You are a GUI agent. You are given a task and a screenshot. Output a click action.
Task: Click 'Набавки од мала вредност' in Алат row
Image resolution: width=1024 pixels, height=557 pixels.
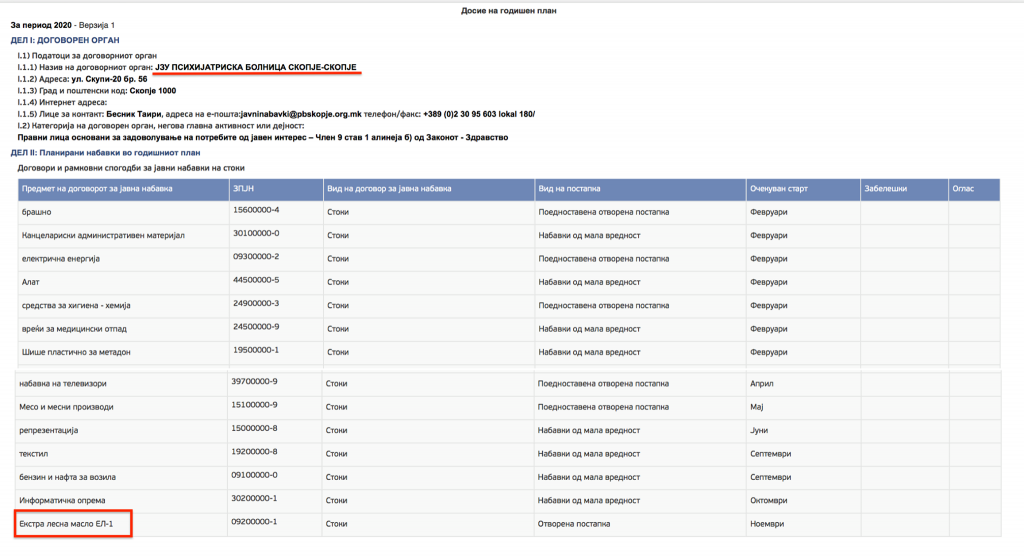pos(590,282)
